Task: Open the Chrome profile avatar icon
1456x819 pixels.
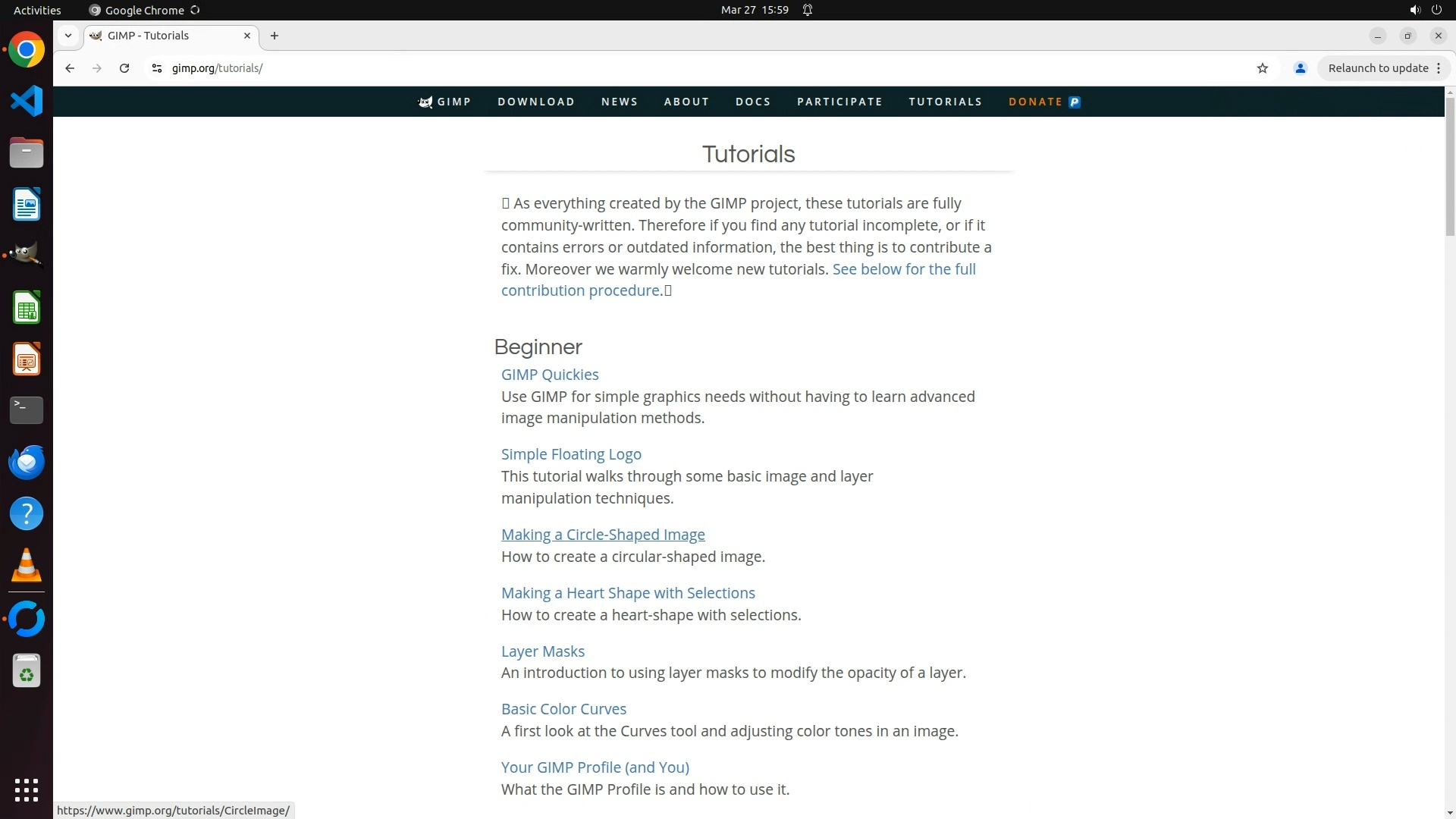Action: point(1300,68)
